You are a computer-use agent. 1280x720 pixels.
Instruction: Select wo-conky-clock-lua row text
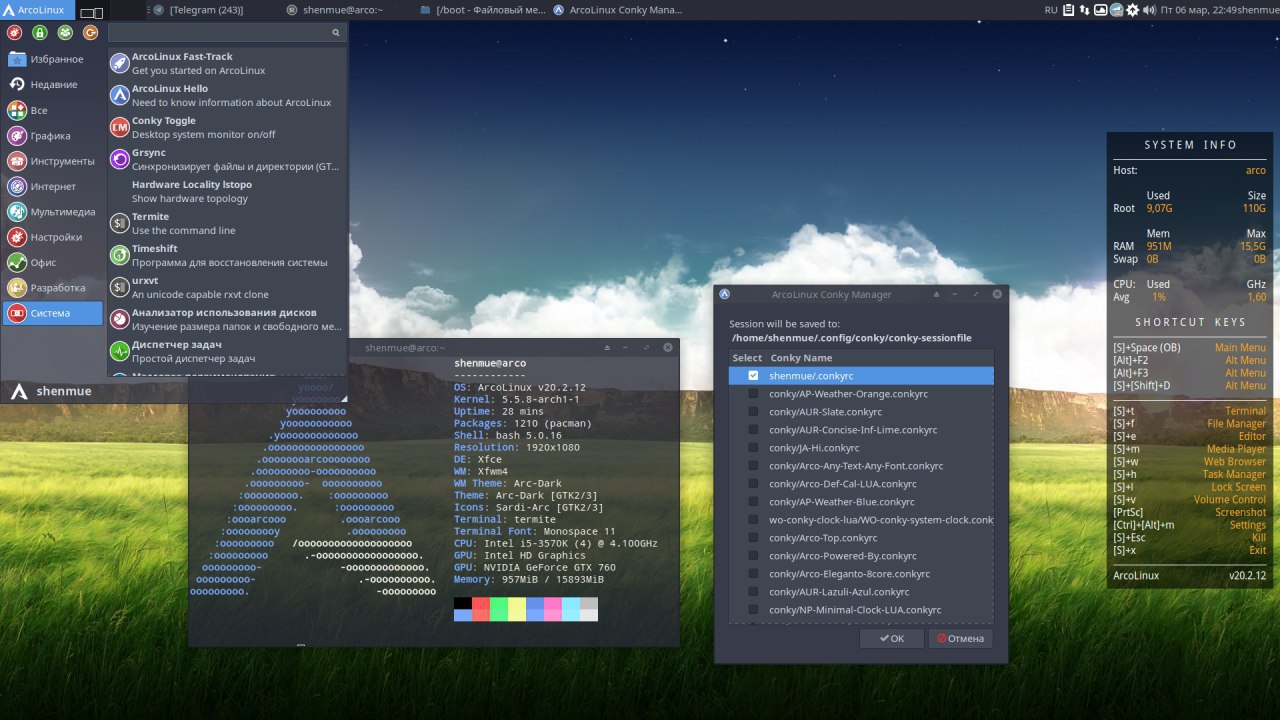(881, 520)
